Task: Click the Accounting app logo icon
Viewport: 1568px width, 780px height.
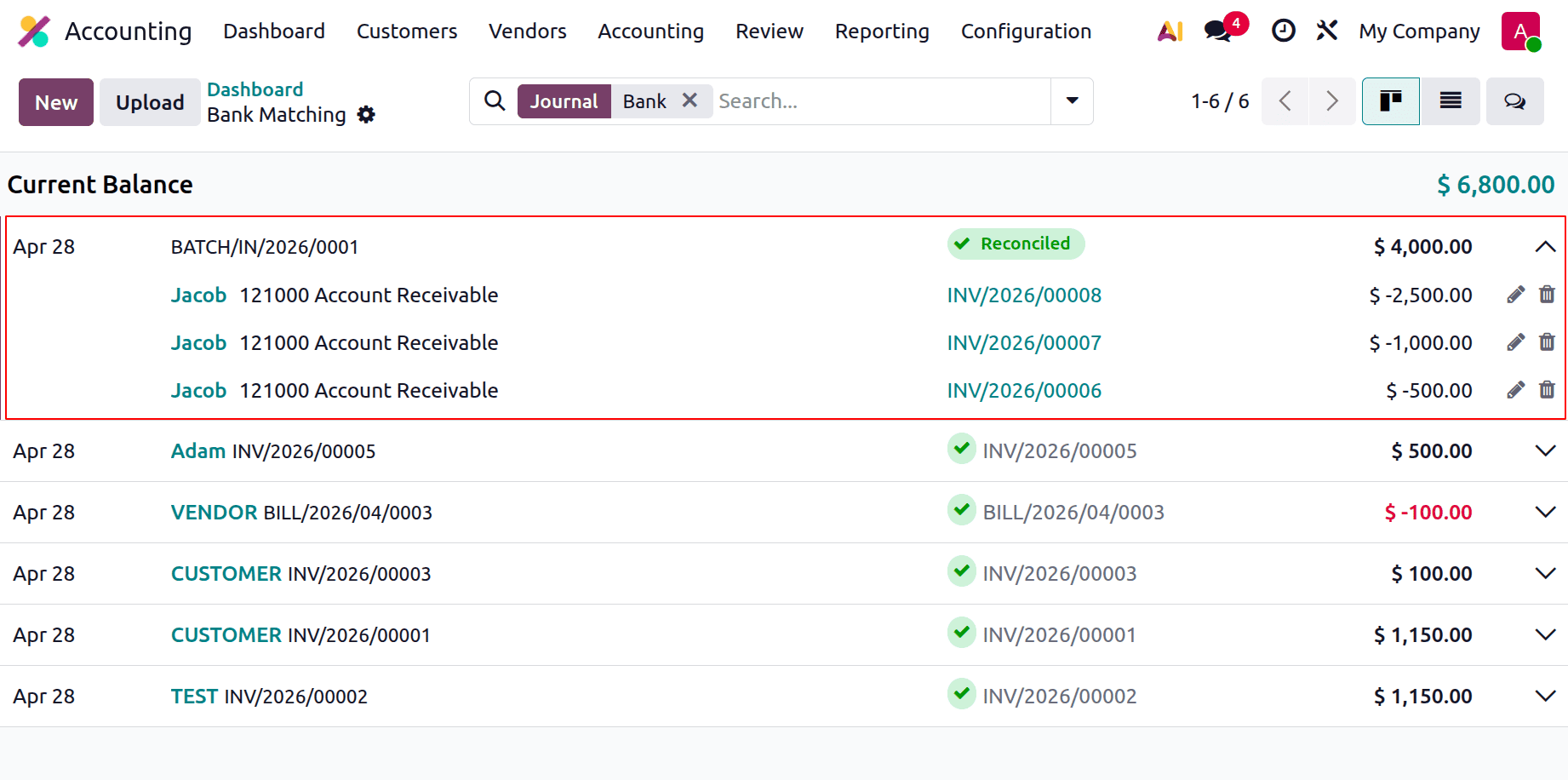Action: pos(34,32)
